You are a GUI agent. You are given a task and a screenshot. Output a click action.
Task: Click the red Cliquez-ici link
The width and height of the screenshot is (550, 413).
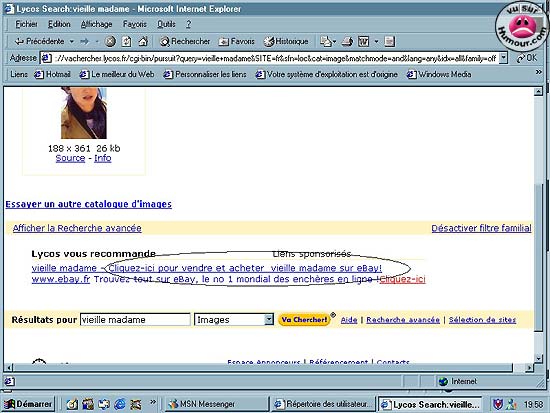[x=402, y=279]
